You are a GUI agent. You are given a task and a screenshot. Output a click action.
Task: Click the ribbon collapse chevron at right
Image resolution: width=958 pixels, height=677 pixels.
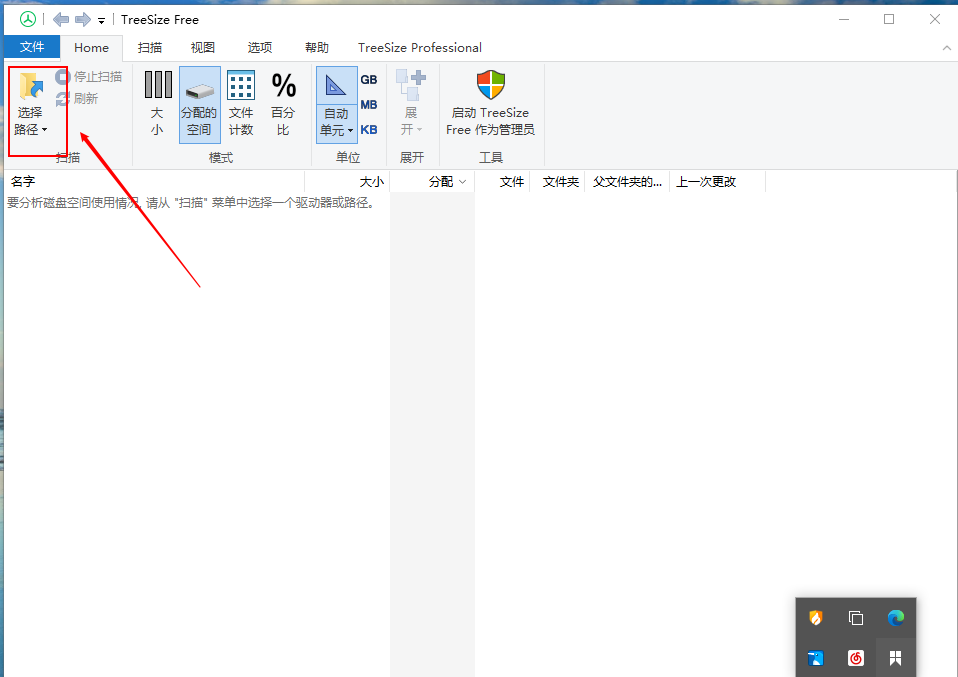pos(946,47)
